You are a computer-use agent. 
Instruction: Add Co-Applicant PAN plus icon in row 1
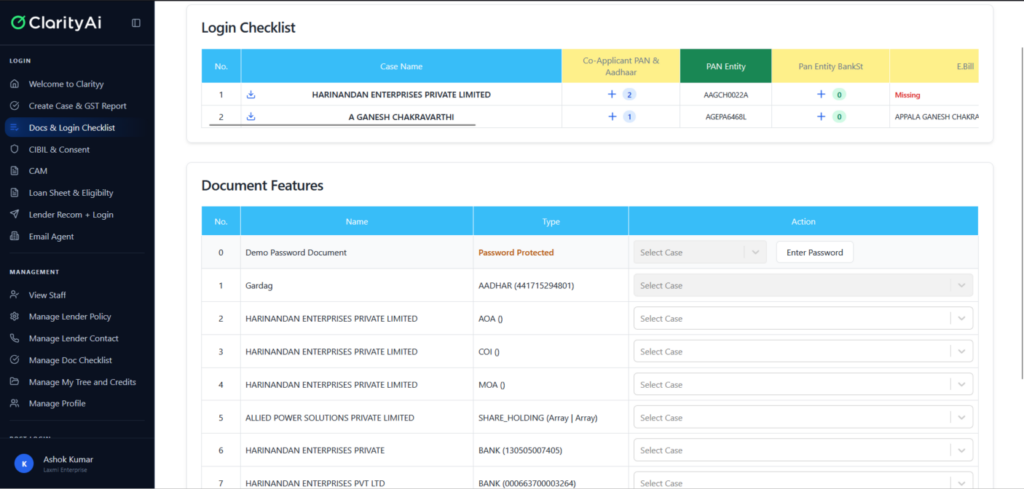point(612,95)
